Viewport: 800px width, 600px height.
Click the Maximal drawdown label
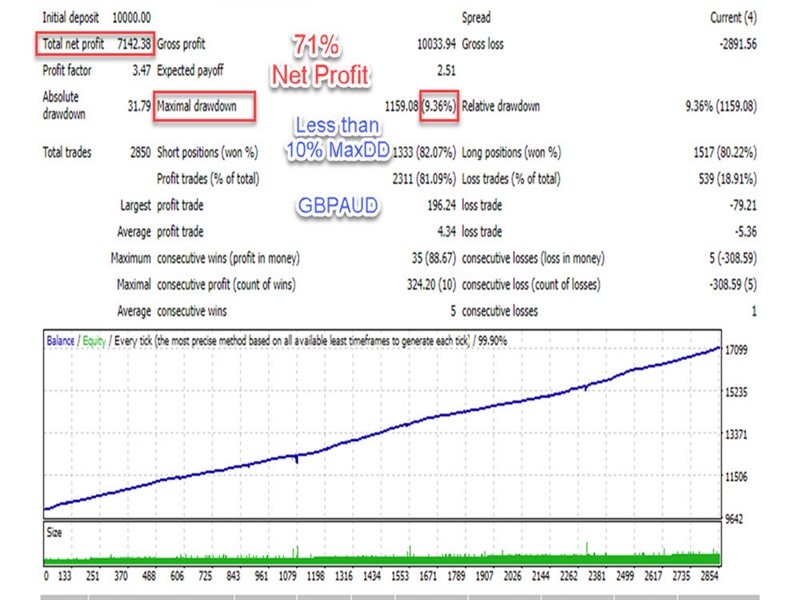pos(197,106)
